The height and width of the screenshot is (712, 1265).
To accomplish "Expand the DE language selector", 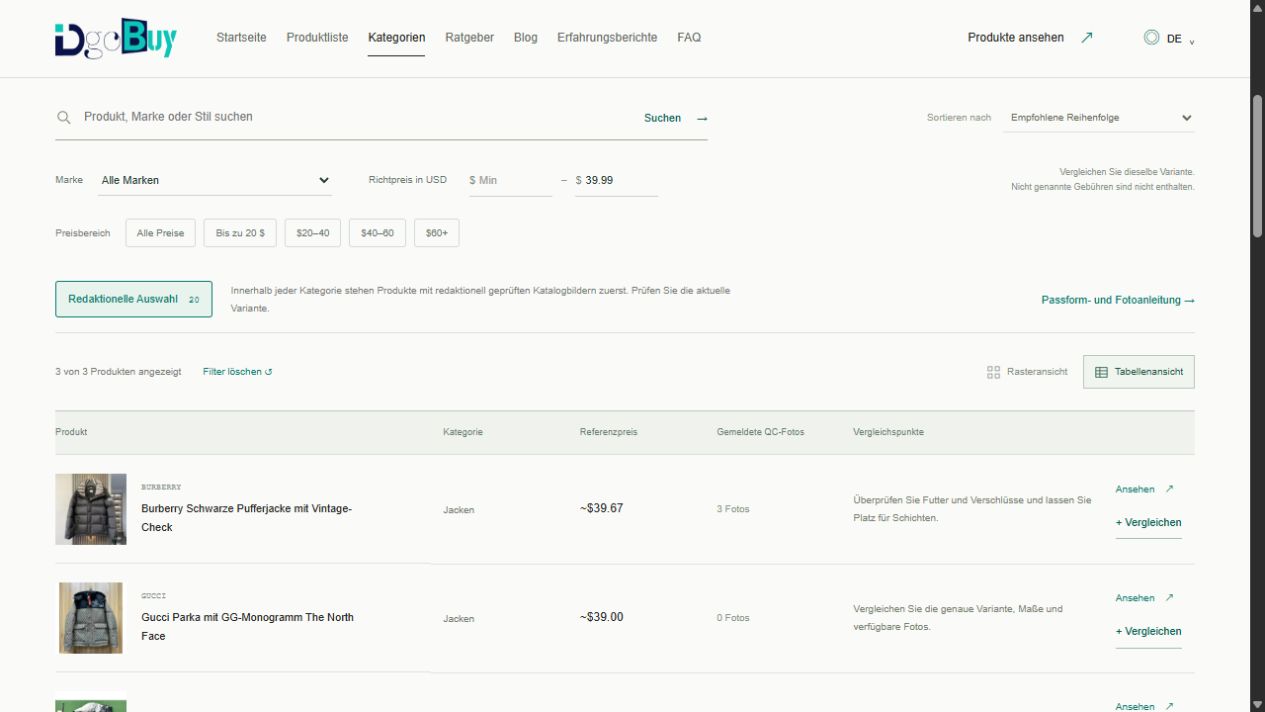I will click(1169, 38).
